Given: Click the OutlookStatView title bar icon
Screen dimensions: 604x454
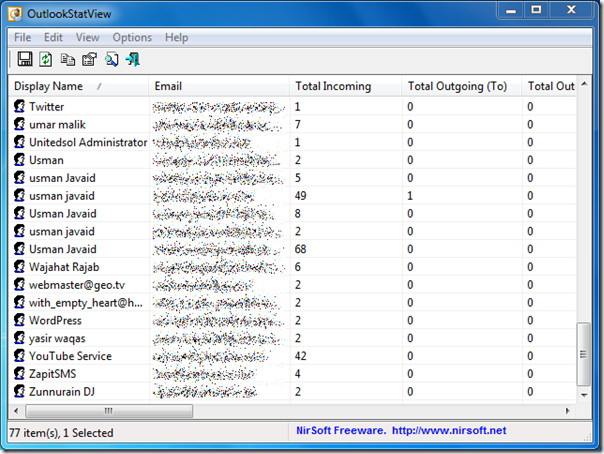Looking at the screenshot, I should [x=16, y=14].
